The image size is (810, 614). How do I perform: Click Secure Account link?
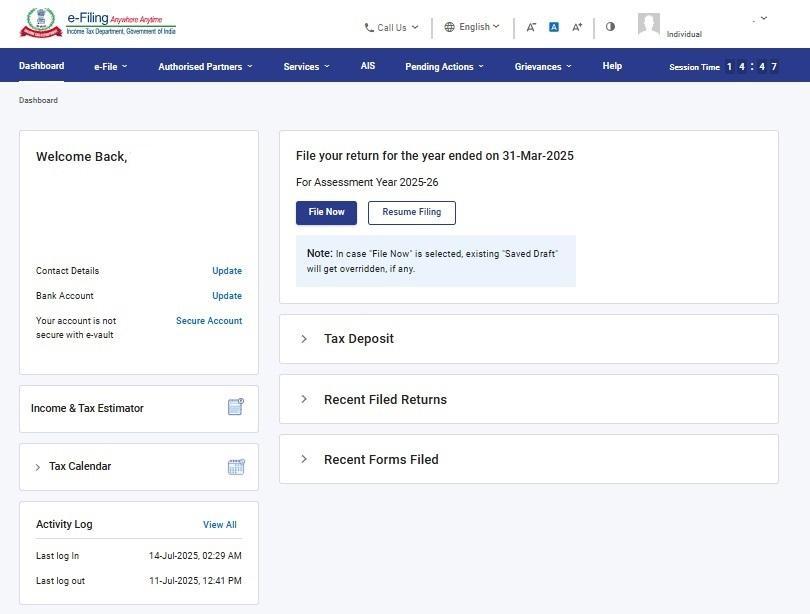pyautogui.click(x=209, y=320)
